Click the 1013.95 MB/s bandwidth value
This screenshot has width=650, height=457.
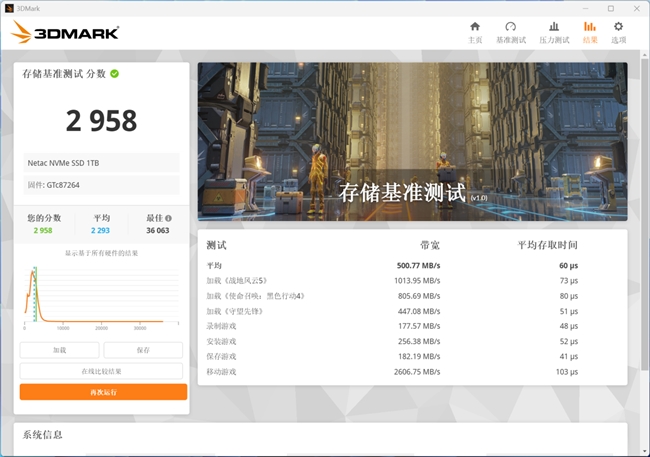click(417, 281)
